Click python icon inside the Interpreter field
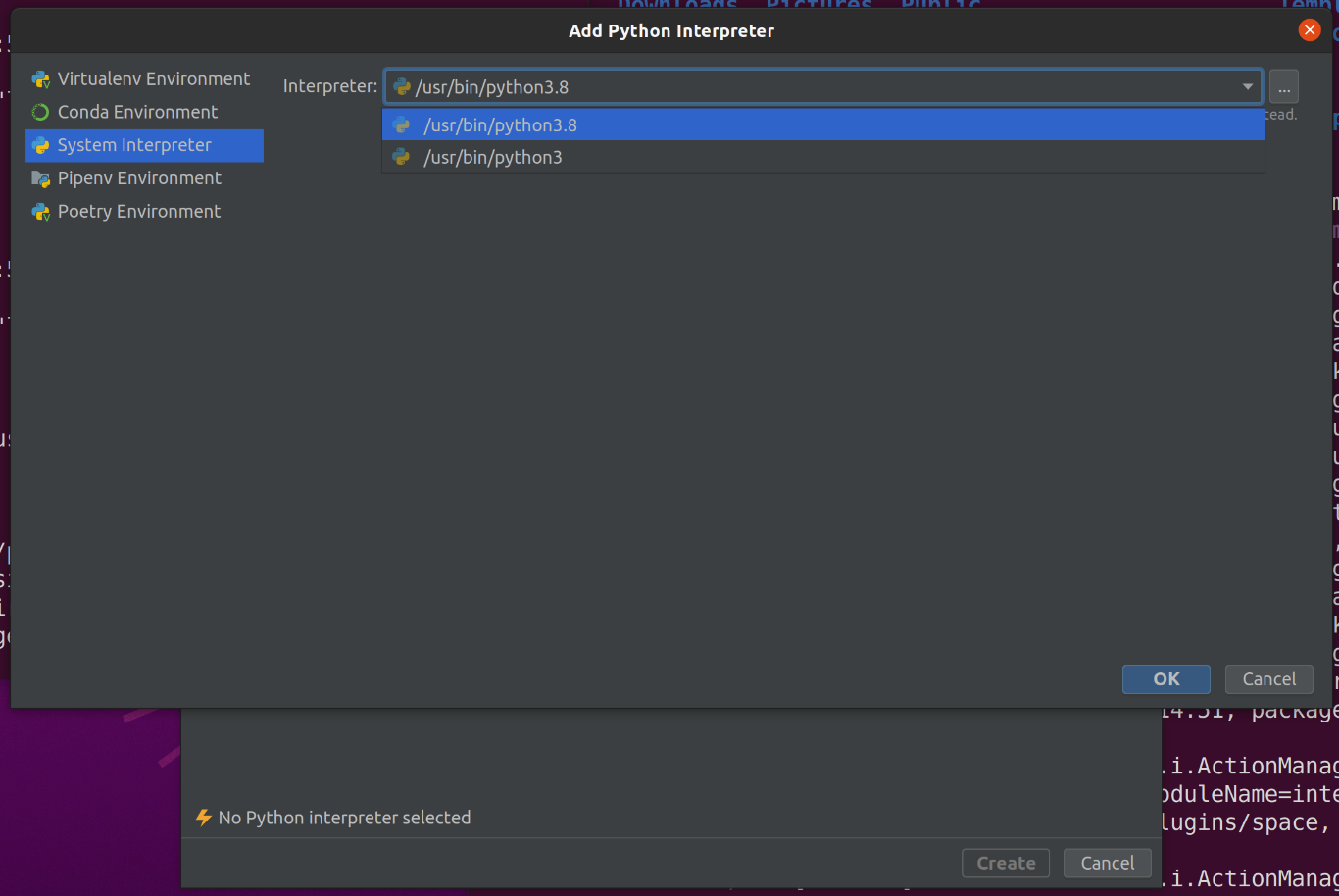The height and width of the screenshot is (896, 1339). (402, 87)
